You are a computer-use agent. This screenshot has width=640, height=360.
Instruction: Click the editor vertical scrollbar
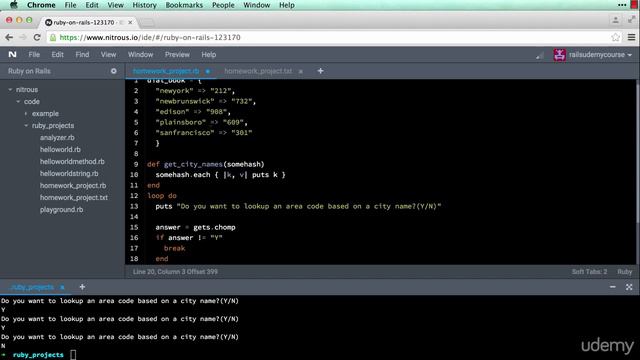[637, 152]
